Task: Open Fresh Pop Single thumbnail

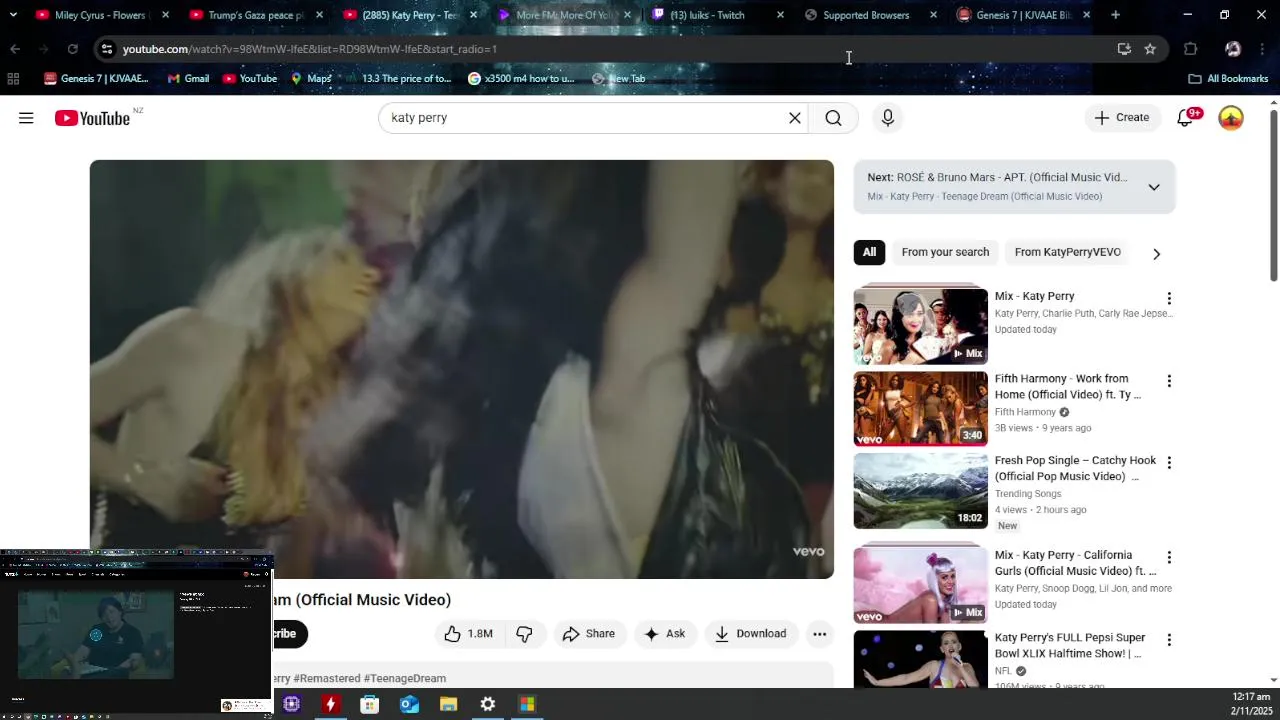Action: [x=920, y=491]
